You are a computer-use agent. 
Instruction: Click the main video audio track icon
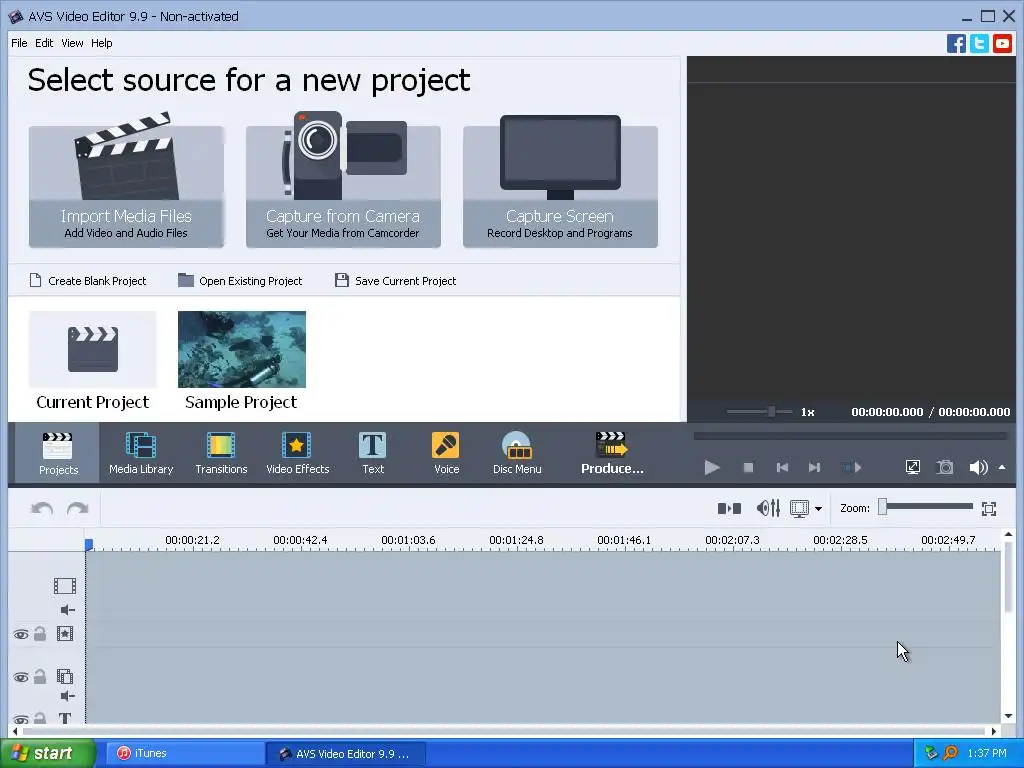[68, 610]
